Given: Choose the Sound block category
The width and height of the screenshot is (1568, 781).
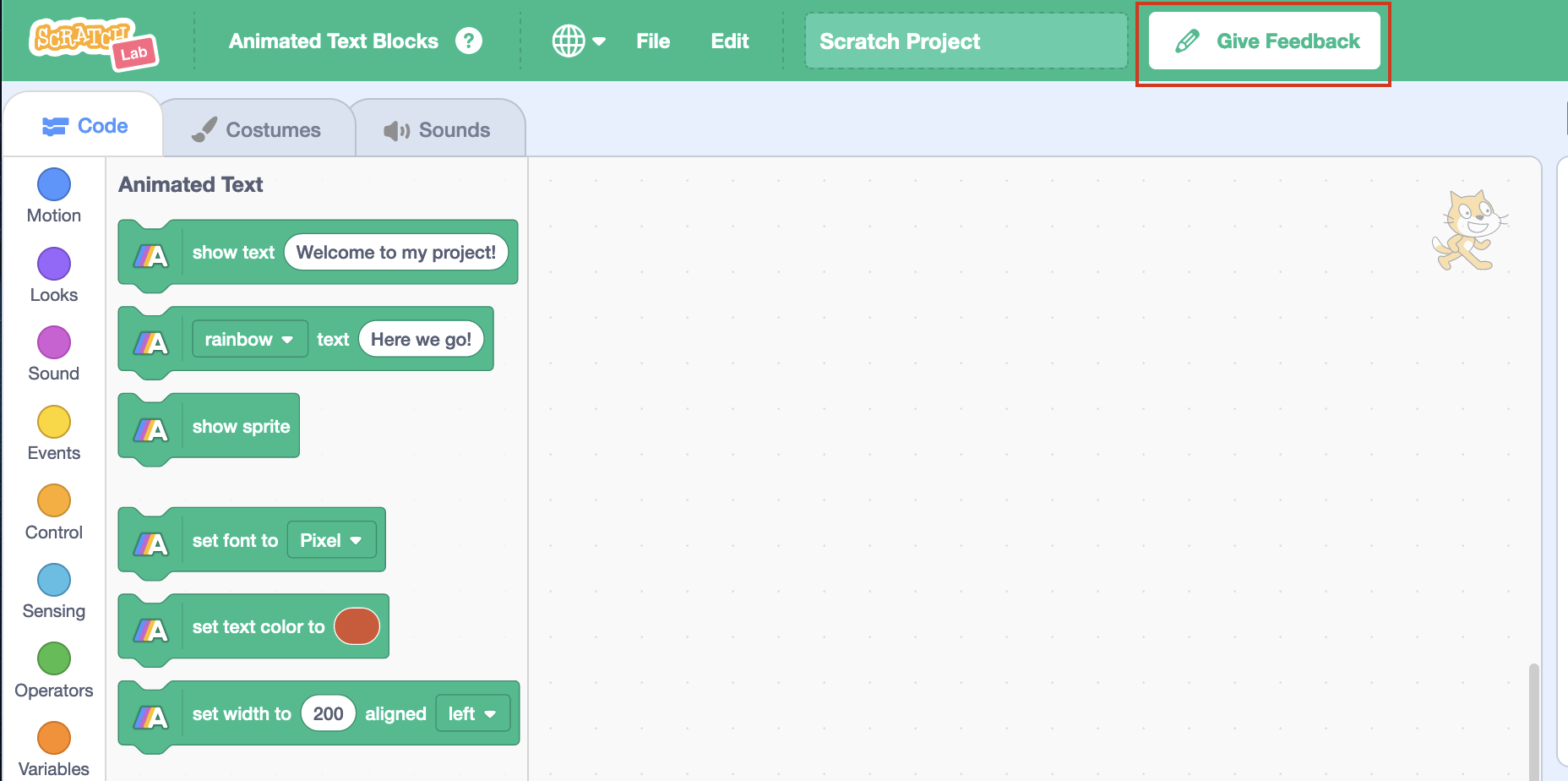Looking at the screenshot, I should point(54,343).
